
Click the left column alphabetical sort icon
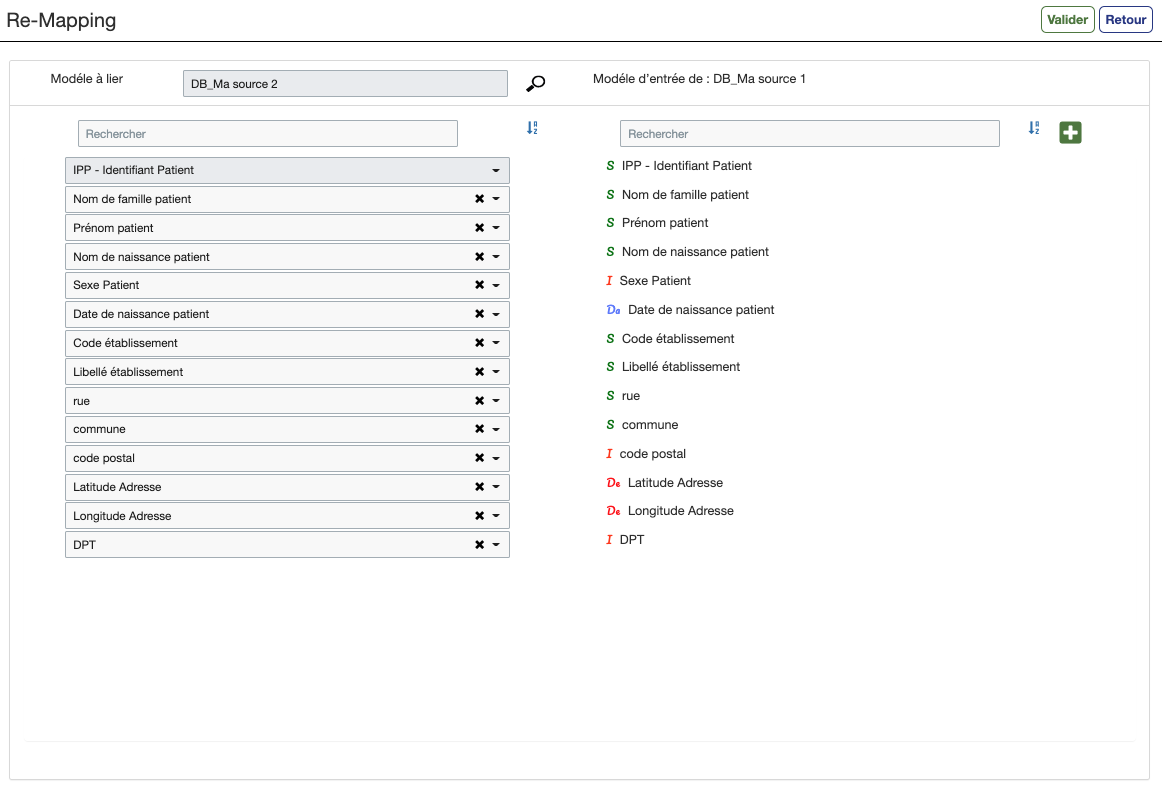point(532,128)
